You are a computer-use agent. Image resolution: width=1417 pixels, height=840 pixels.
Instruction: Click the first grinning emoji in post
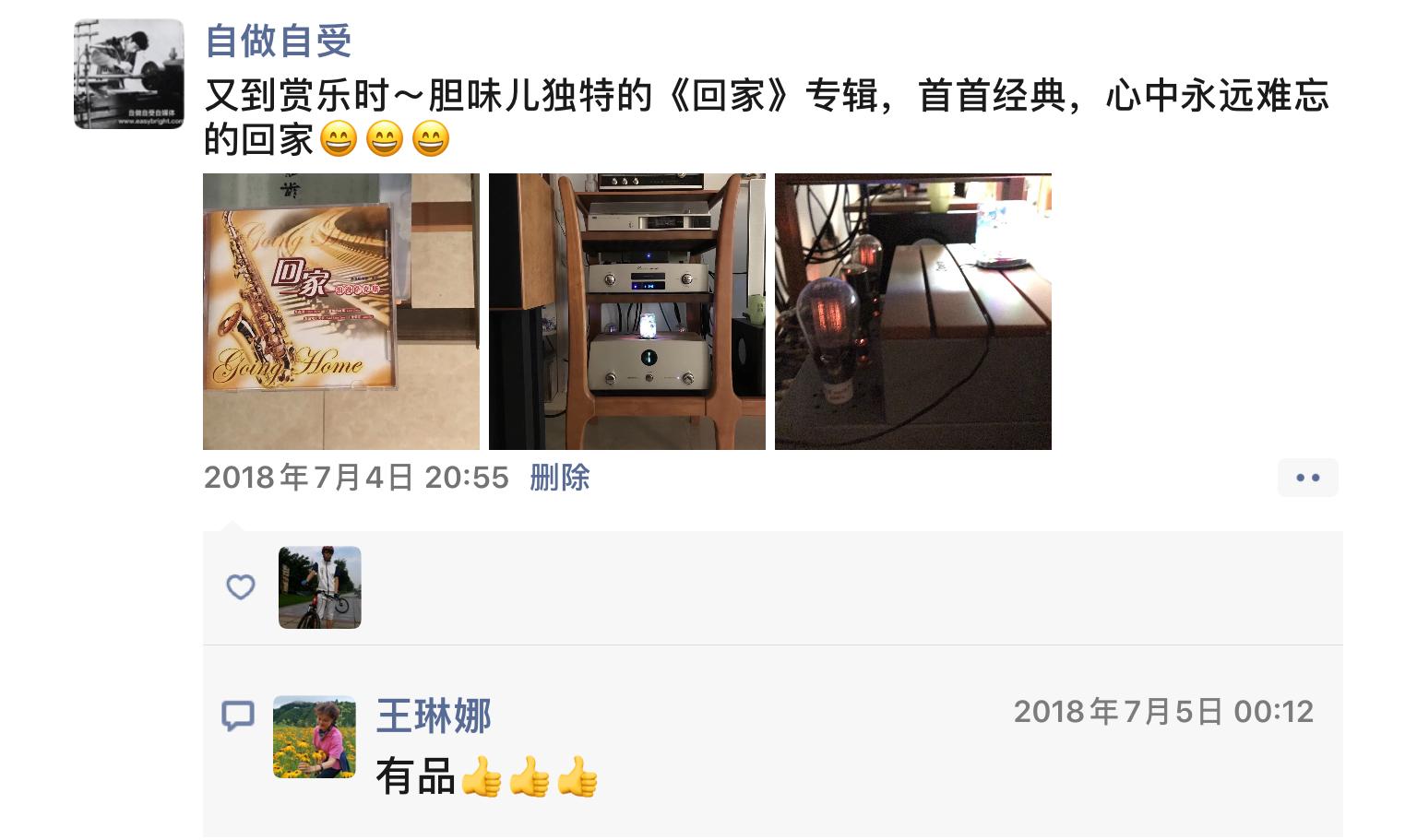(339, 139)
